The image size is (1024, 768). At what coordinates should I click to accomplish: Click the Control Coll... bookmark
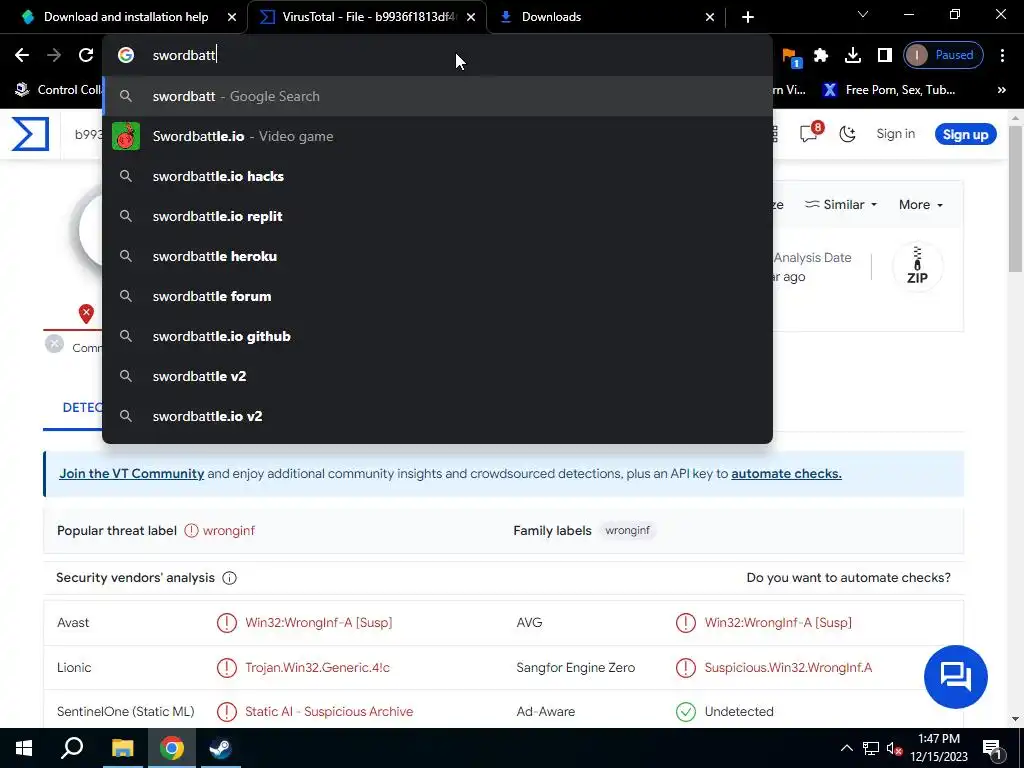[59, 90]
